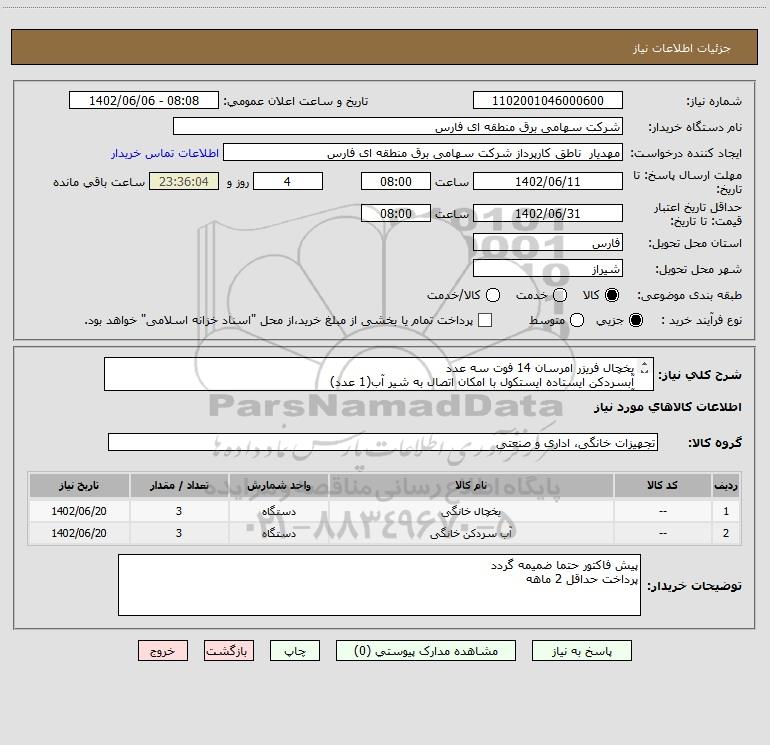Click the scroll arrows in شرح کلی نیاز box
The height and width of the screenshot is (745, 770).
tap(645, 368)
